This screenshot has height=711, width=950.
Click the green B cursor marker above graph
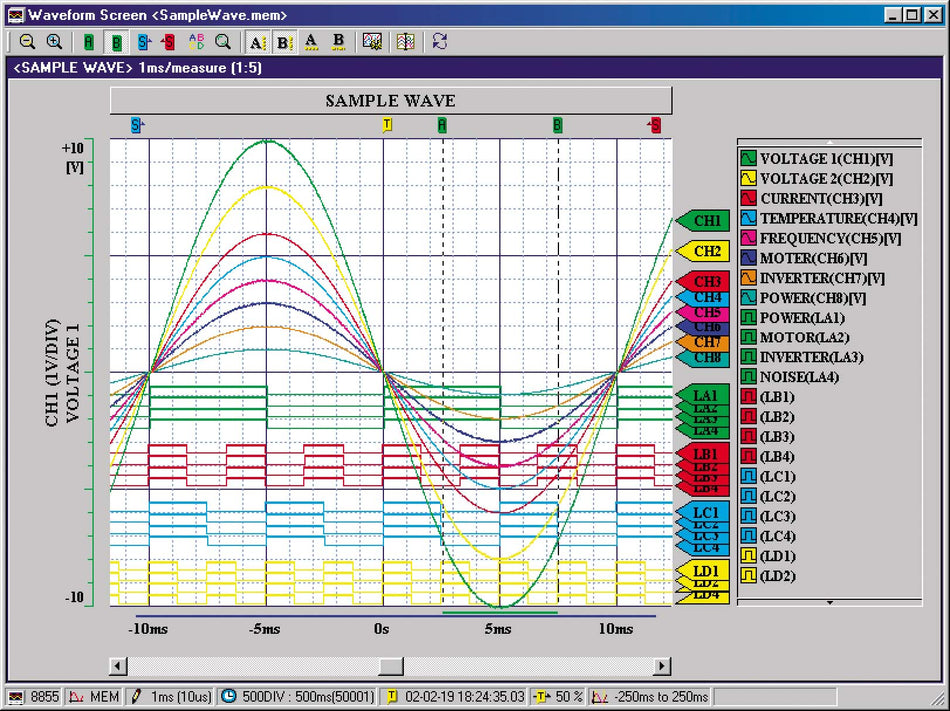coord(557,125)
